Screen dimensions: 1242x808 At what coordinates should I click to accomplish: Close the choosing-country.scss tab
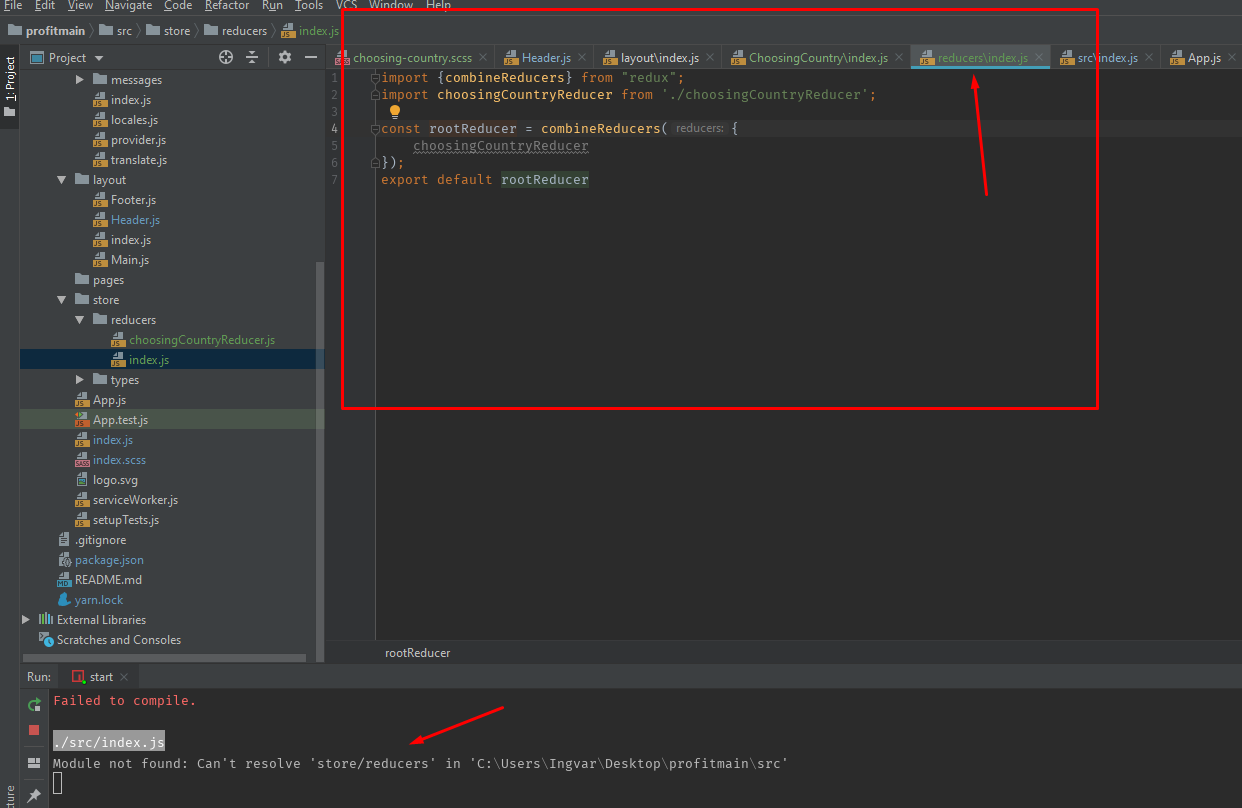(x=482, y=58)
